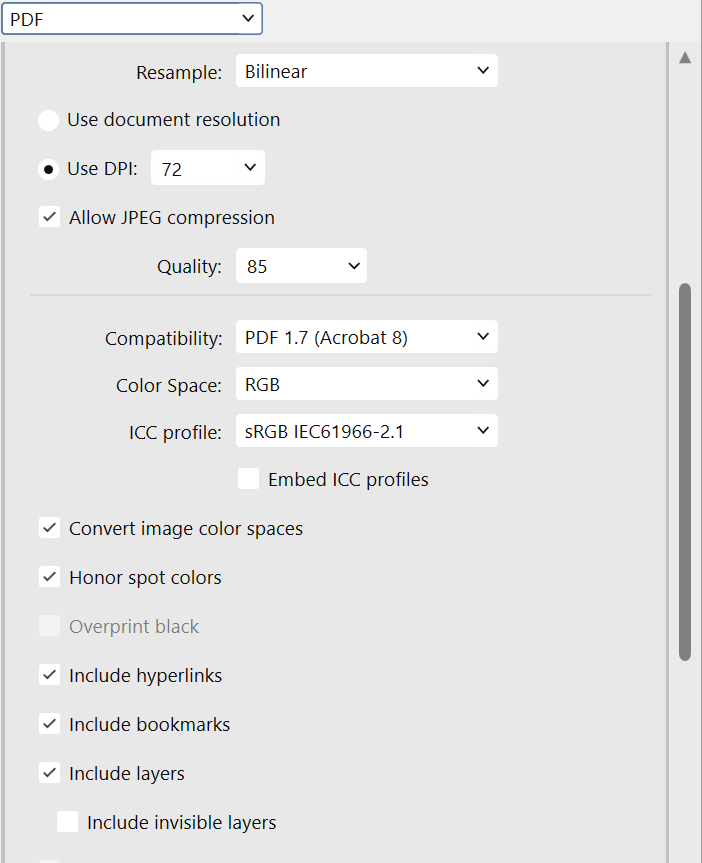Uncheck Include layers option
The height and width of the screenshot is (863, 702).
coord(50,773)
